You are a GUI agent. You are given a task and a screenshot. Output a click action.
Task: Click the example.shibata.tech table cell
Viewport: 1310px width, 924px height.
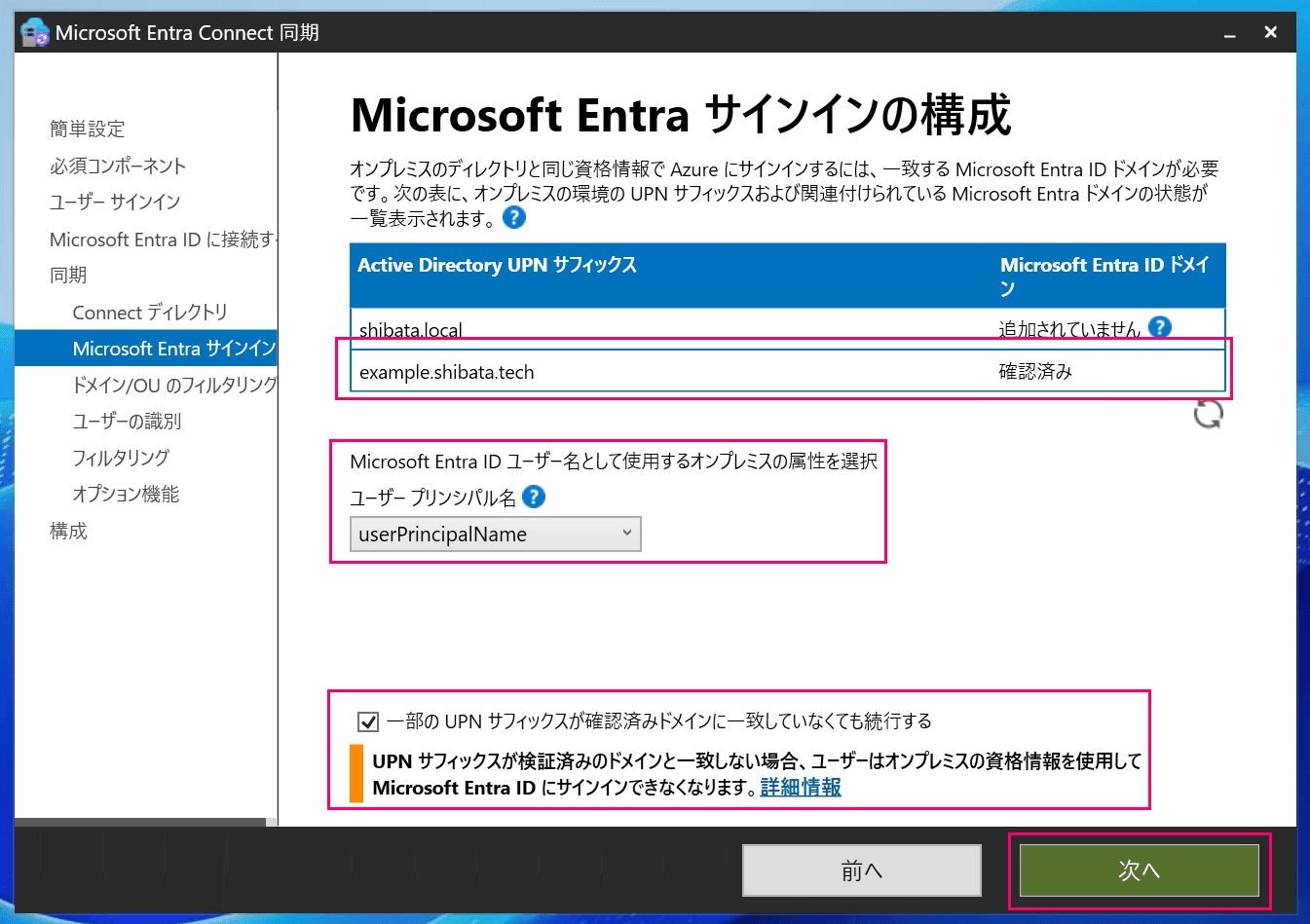click(446, 372)
